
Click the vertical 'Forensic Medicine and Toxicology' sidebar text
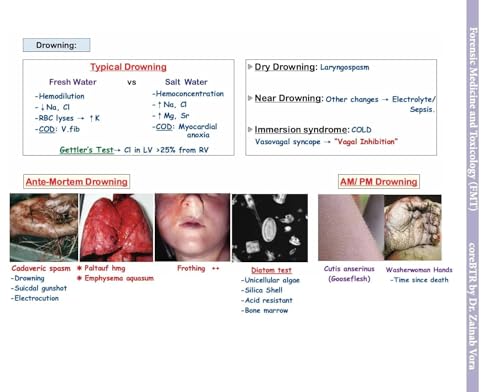click(x=473, y=119)
